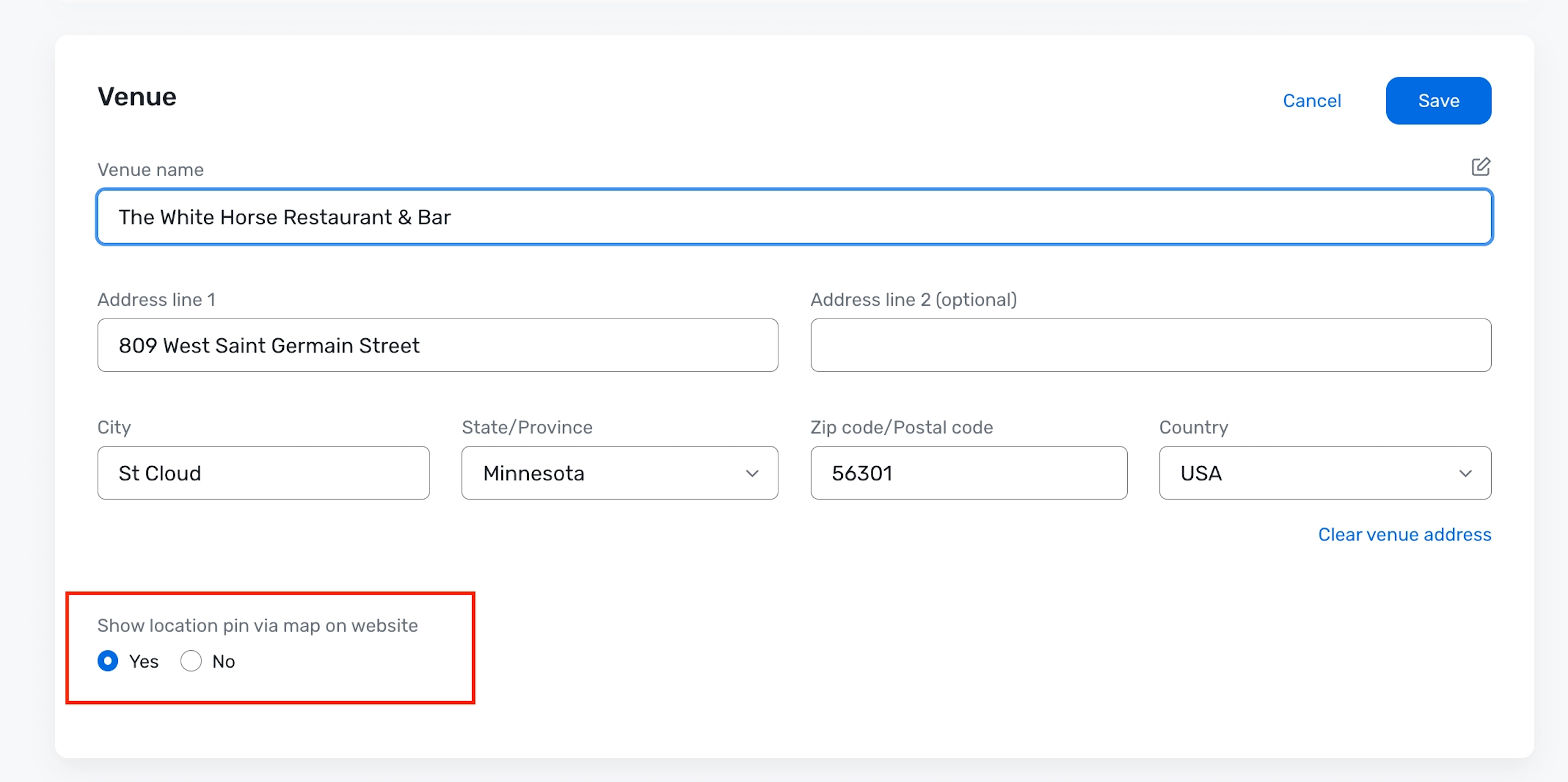Click the 'Venue name' label
This screenshot has height=782, width=1568.
(x=150, y=169)
